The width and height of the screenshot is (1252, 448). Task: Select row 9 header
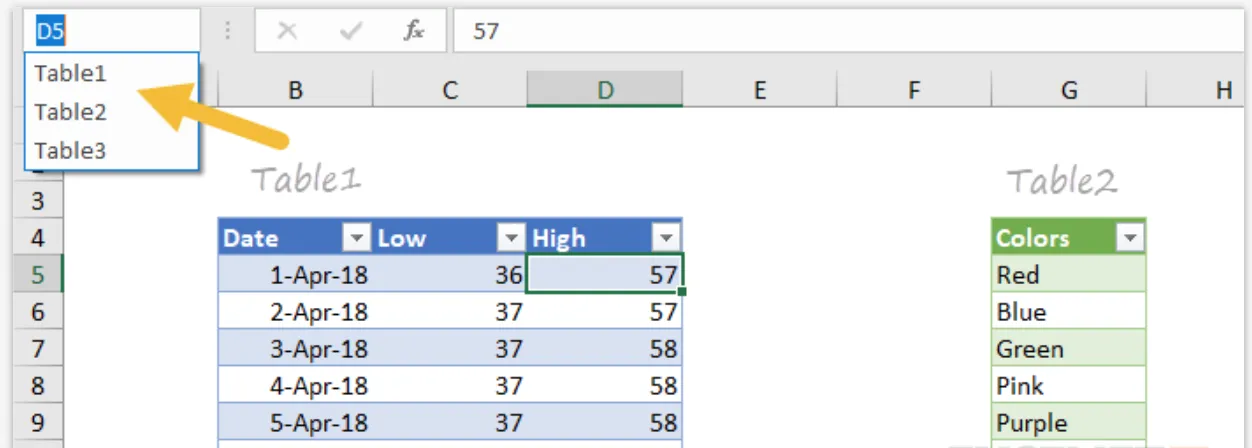38,423
